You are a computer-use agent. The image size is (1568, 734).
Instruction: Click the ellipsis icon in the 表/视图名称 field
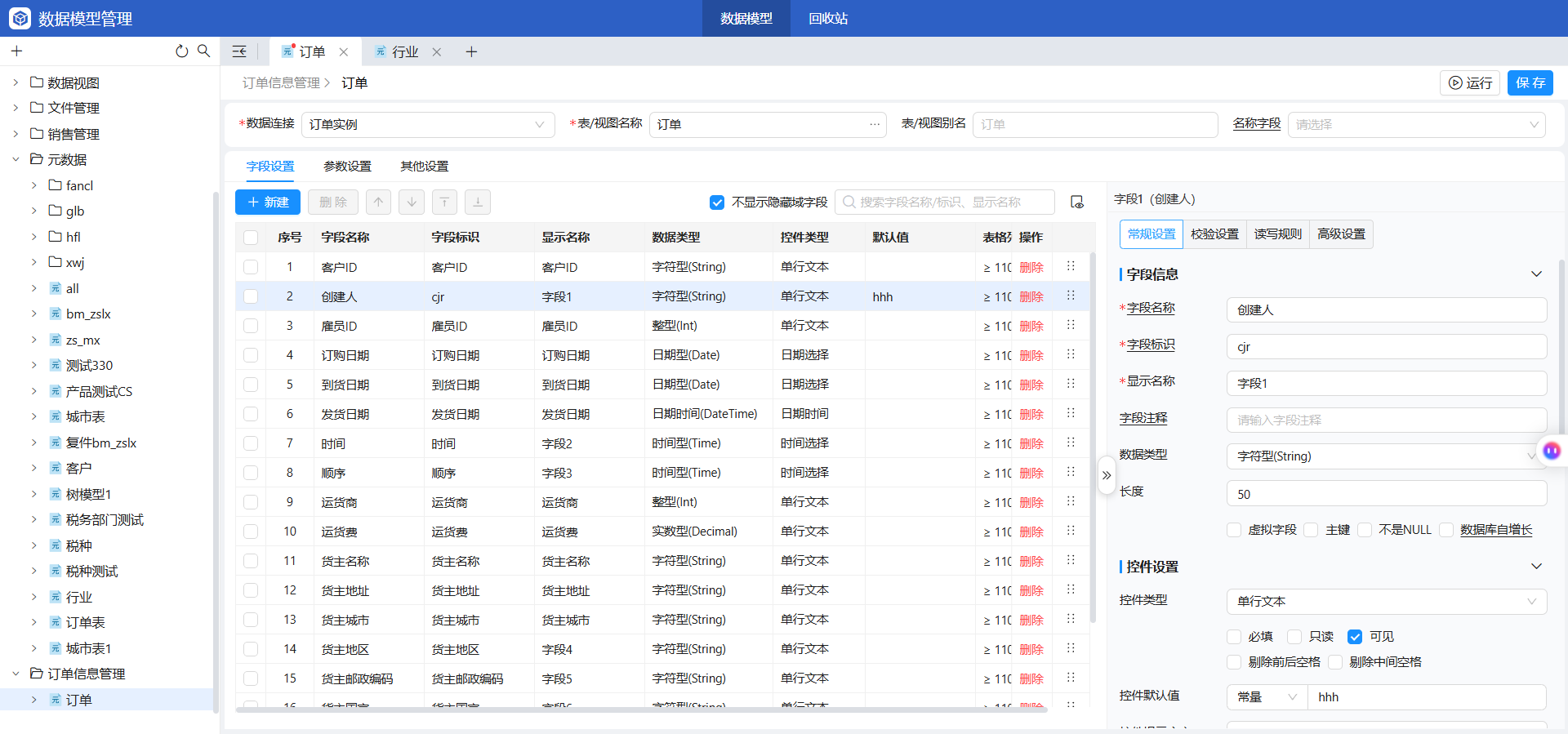[875, 124]
